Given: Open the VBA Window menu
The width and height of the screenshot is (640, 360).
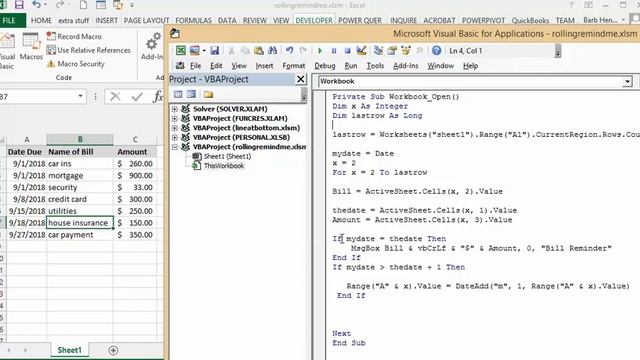Looking at the screenshot, I should point(440,66).
